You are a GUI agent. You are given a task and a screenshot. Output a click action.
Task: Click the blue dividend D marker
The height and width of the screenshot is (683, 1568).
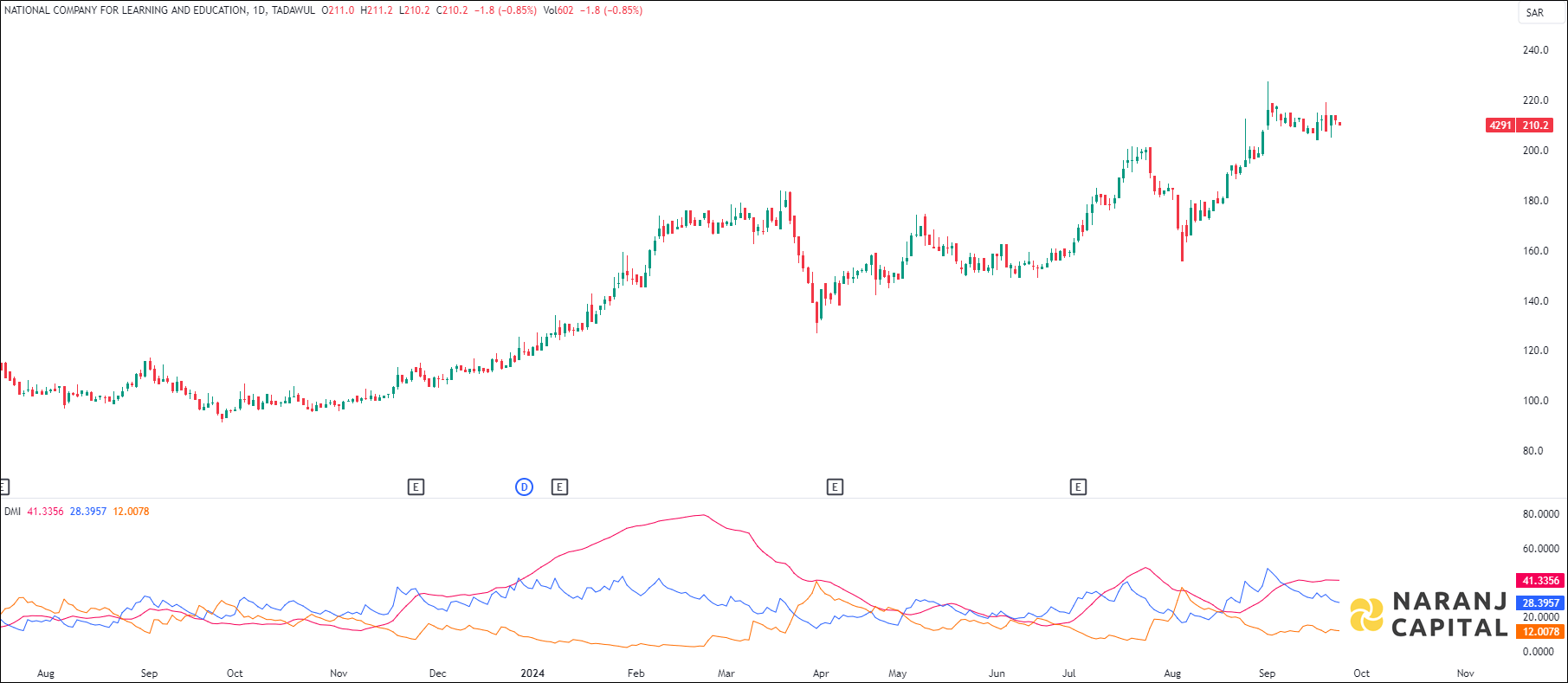tap(524, 487)
